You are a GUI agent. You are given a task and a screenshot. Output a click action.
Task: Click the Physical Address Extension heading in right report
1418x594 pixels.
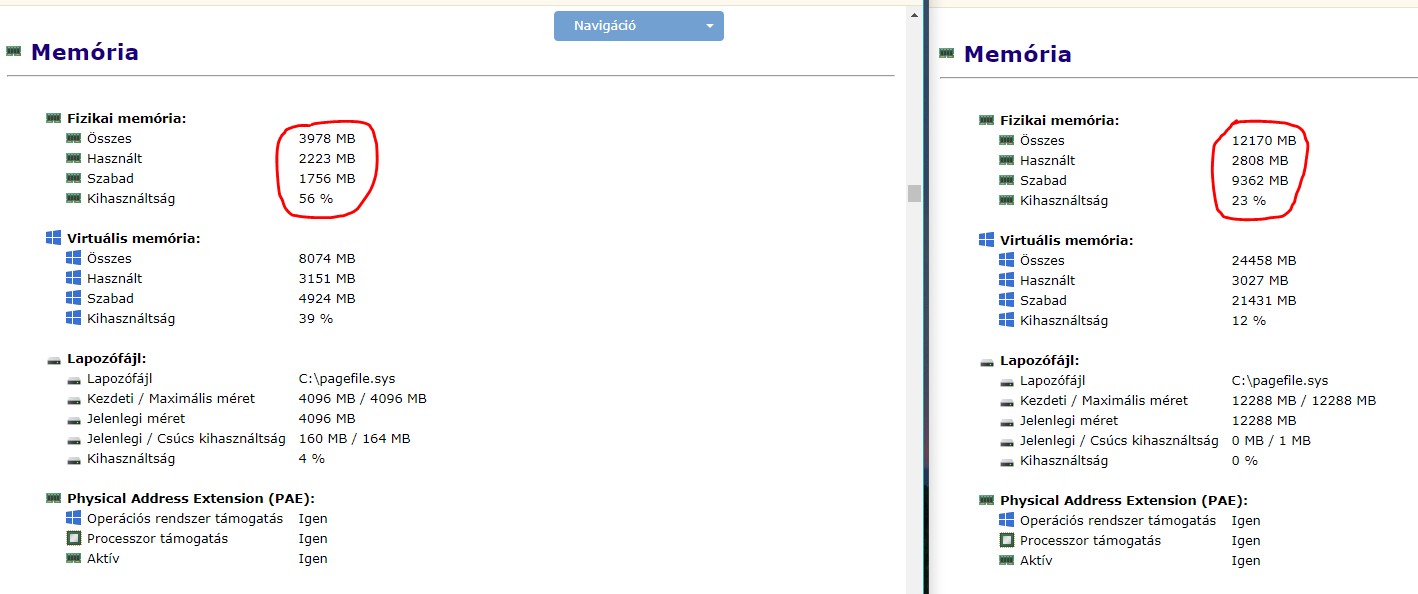[x=1124, y=500]
